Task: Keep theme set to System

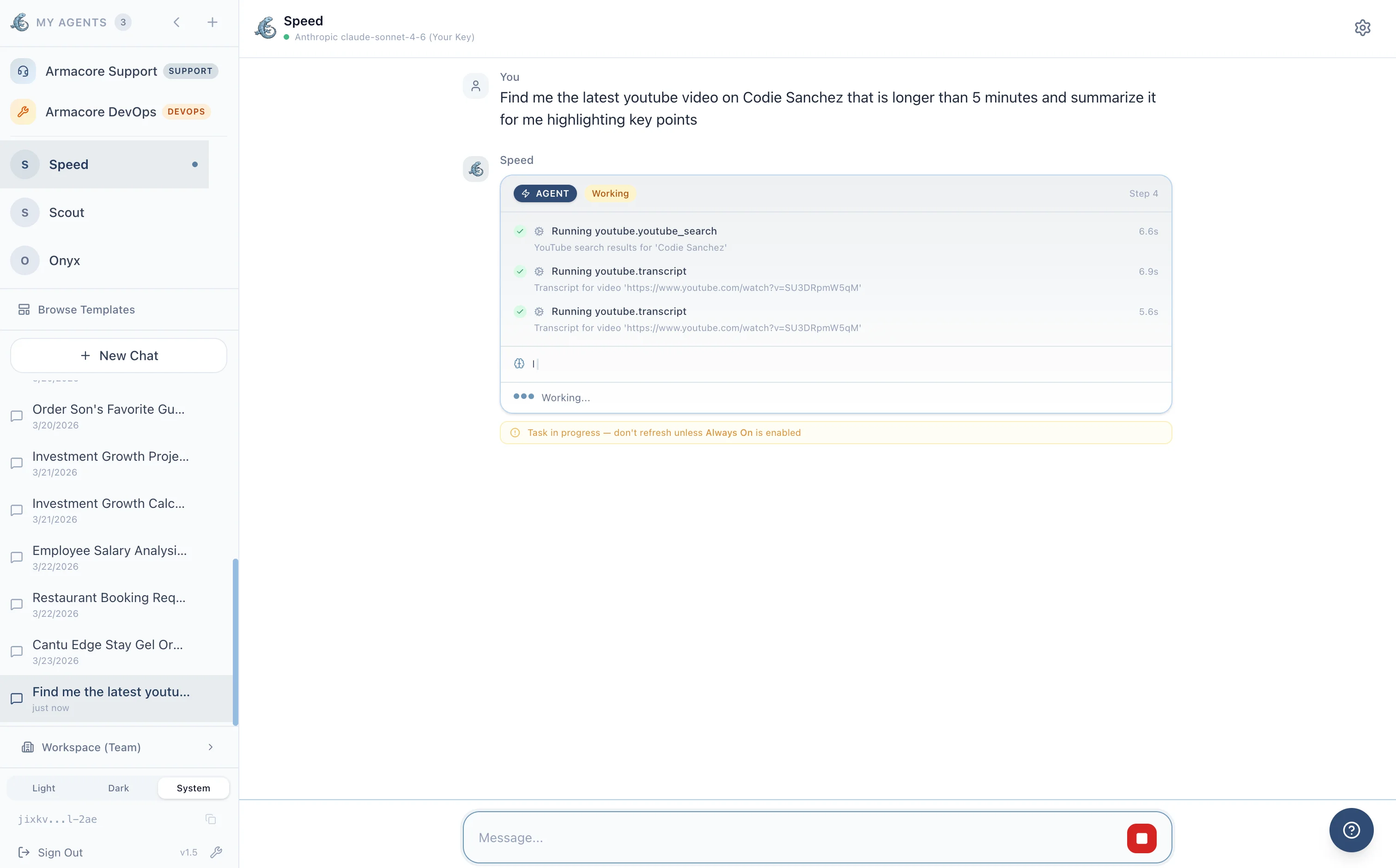Action: pos(193,788)
